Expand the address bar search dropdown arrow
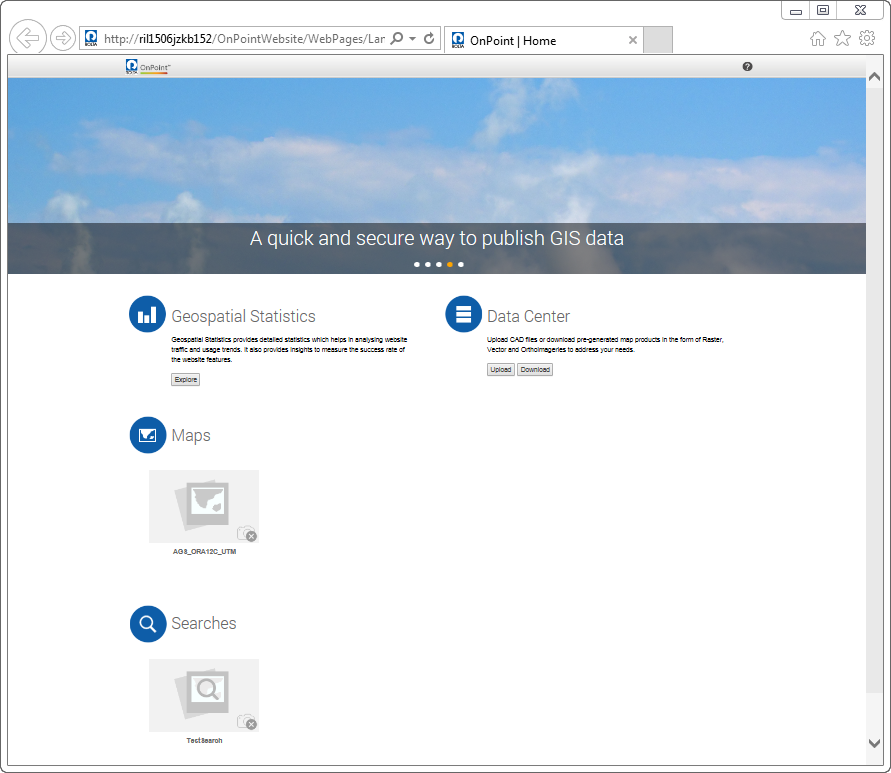 point(413,38)
